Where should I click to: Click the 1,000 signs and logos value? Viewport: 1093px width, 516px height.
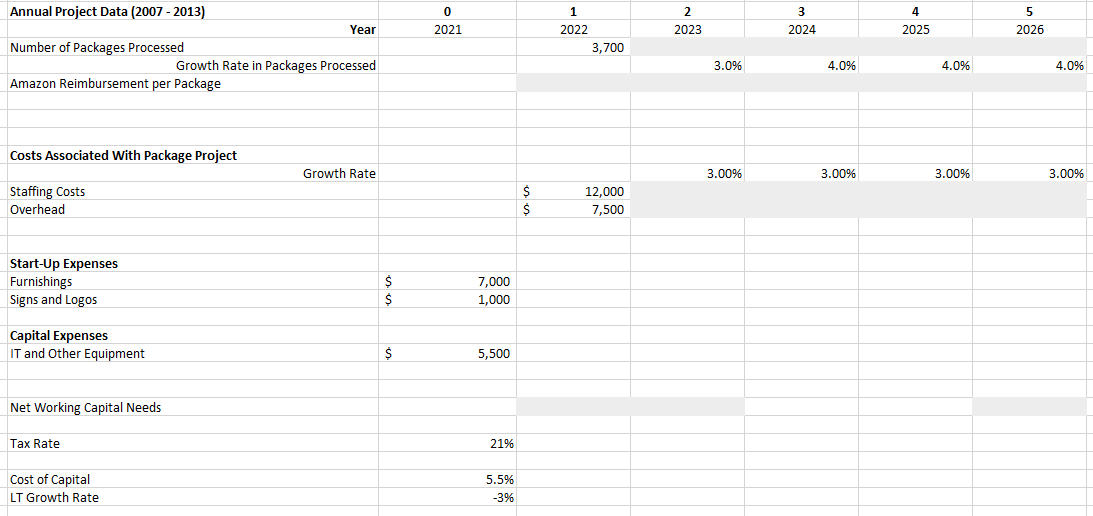(x=494, y=300)
